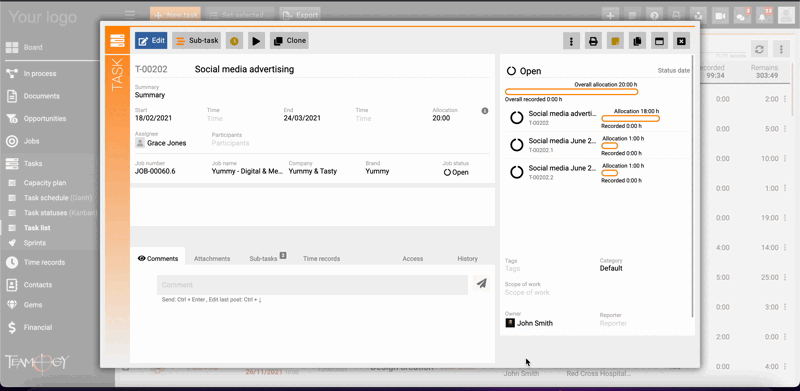The height and width of the screenshot is (391, 800).
Task: Click the Allocation 18:00 h bar for T-00202
Action: [x=631, y=118]
